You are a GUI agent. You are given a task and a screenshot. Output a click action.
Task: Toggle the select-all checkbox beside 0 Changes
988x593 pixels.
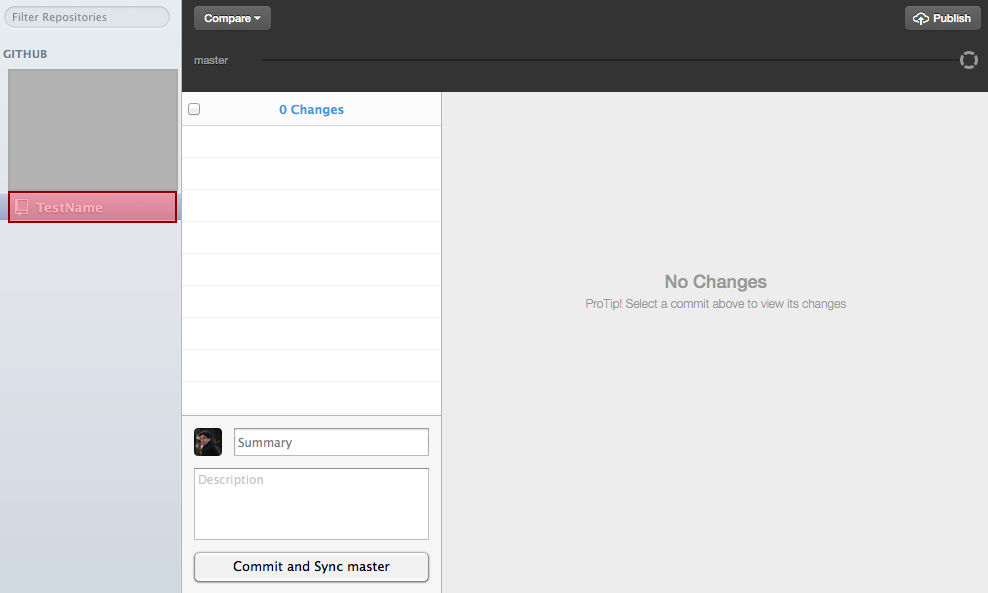[x=194, y=108]
